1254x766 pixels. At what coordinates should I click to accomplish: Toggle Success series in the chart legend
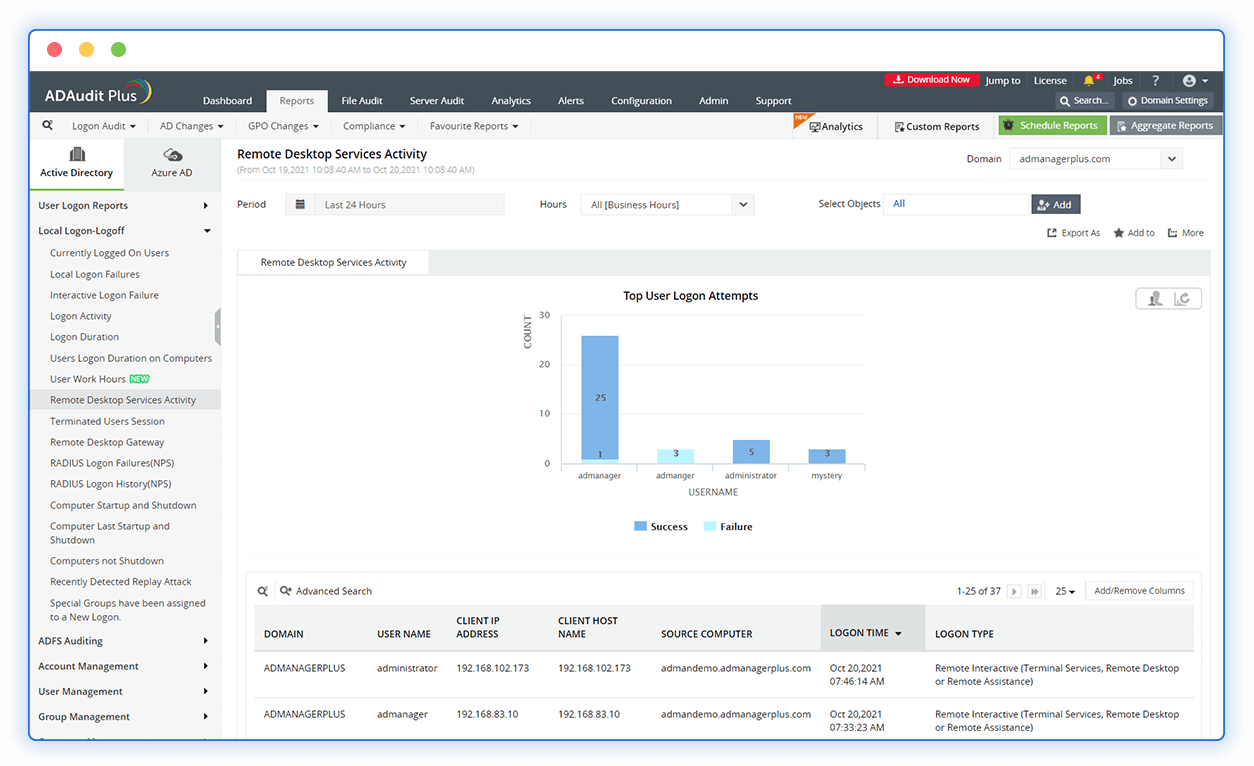click(660, 526)
